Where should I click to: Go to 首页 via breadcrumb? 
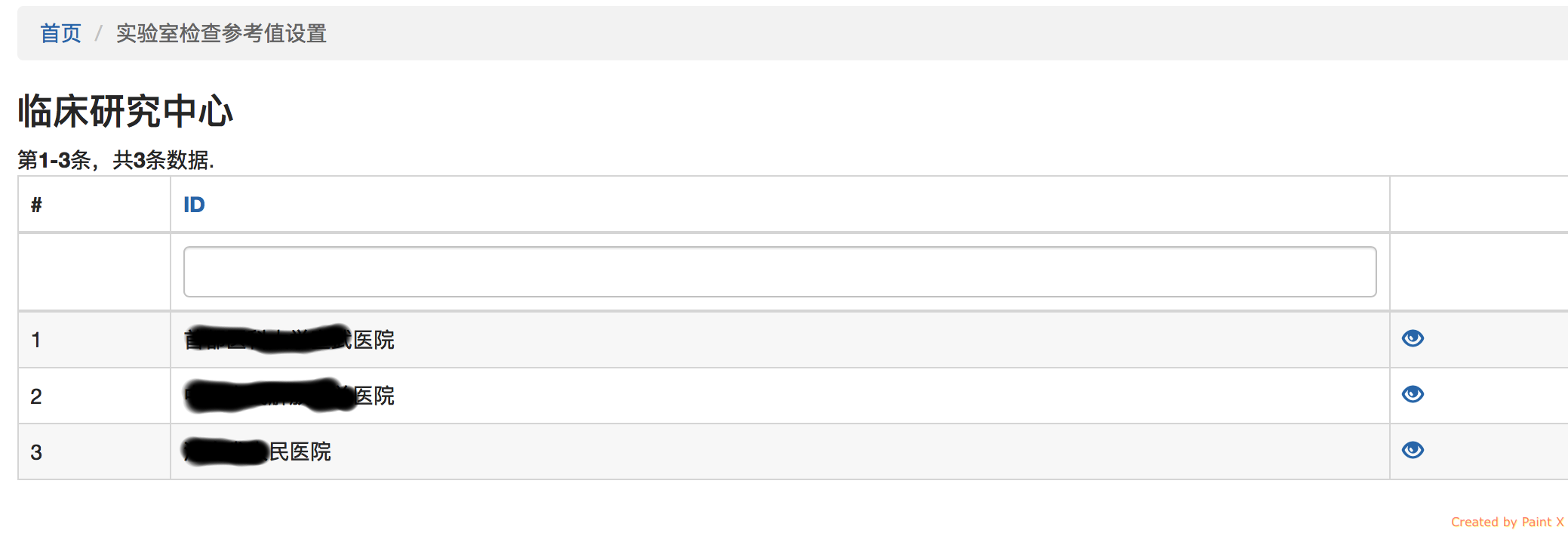[60, 33]
